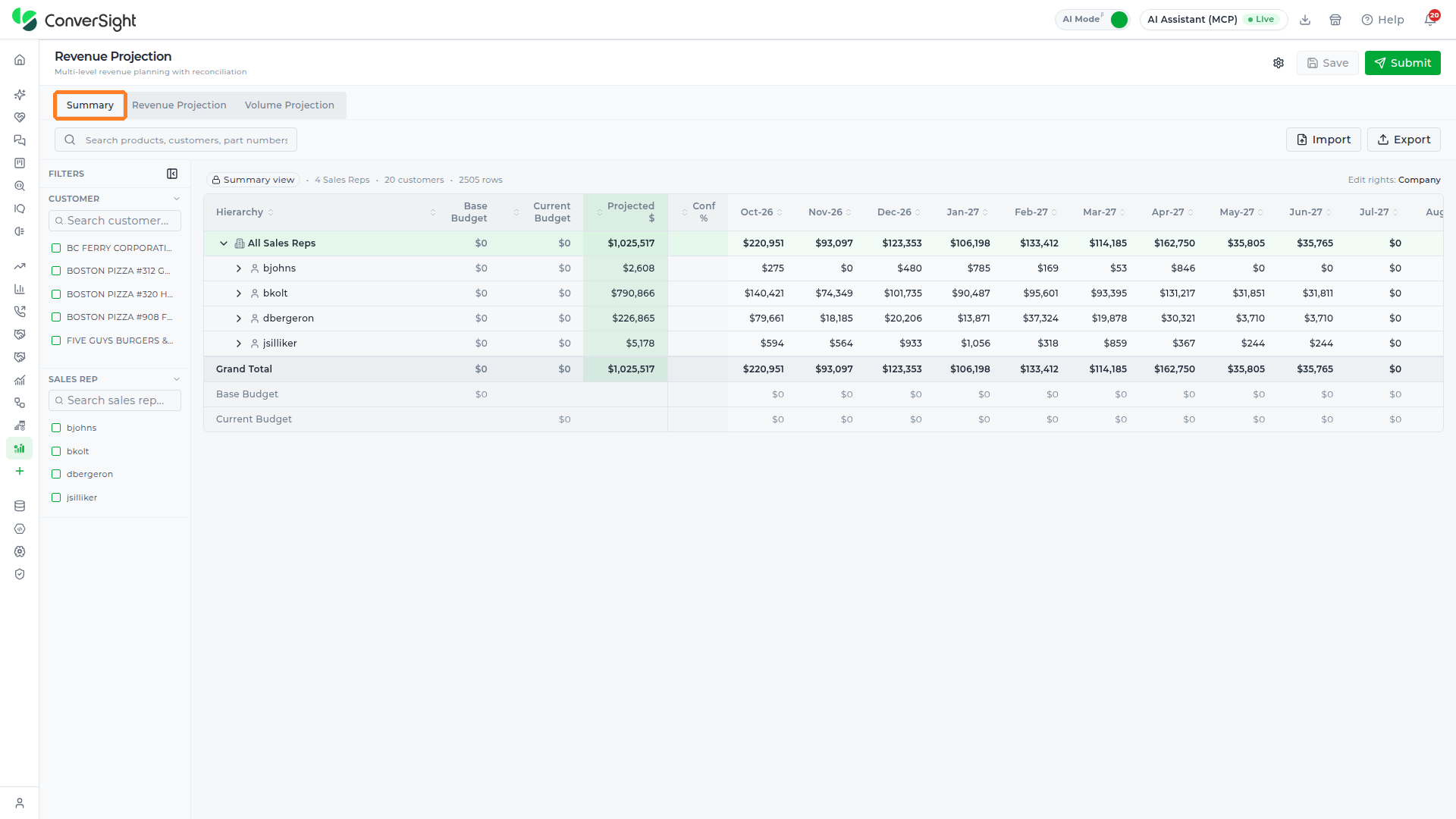Check the bkolt sales rep filter
Image resolution: width=1456 pixels, height=819 pixels.
(x=56, y=451)
